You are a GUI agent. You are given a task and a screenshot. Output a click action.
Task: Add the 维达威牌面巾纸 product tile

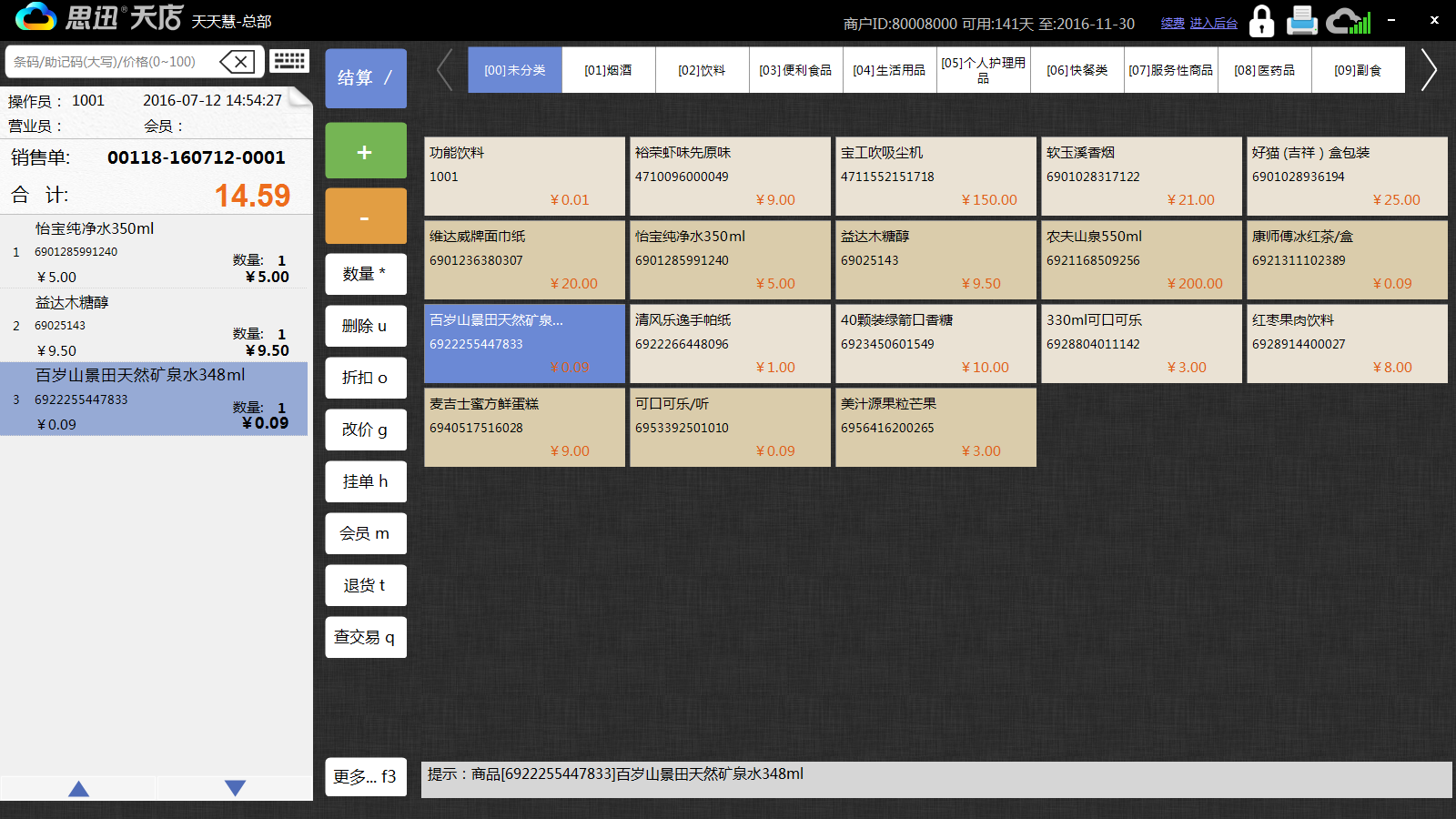coord(525,260)
